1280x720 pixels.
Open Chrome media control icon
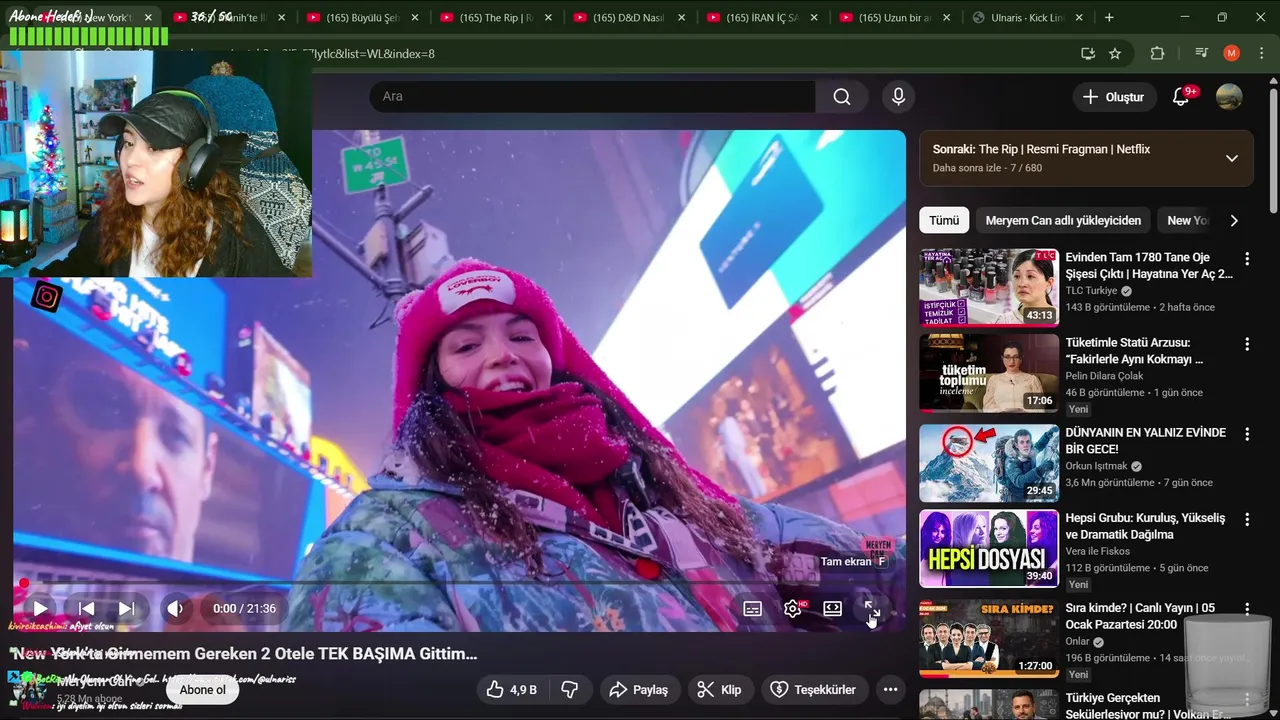pos(1202,53)
